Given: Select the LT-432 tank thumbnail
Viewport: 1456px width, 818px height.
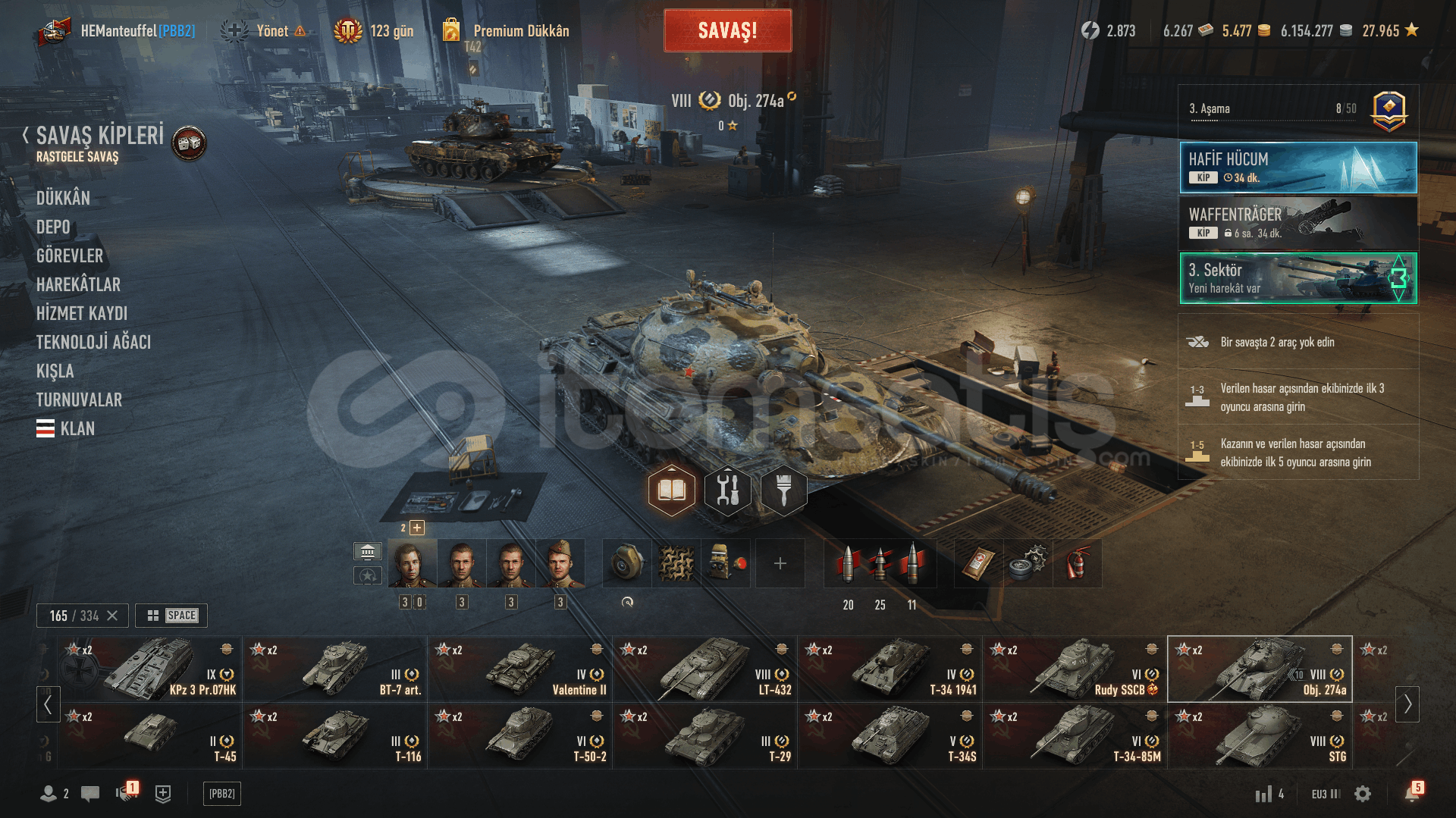Looking at the screenshot, I should 704,669.
